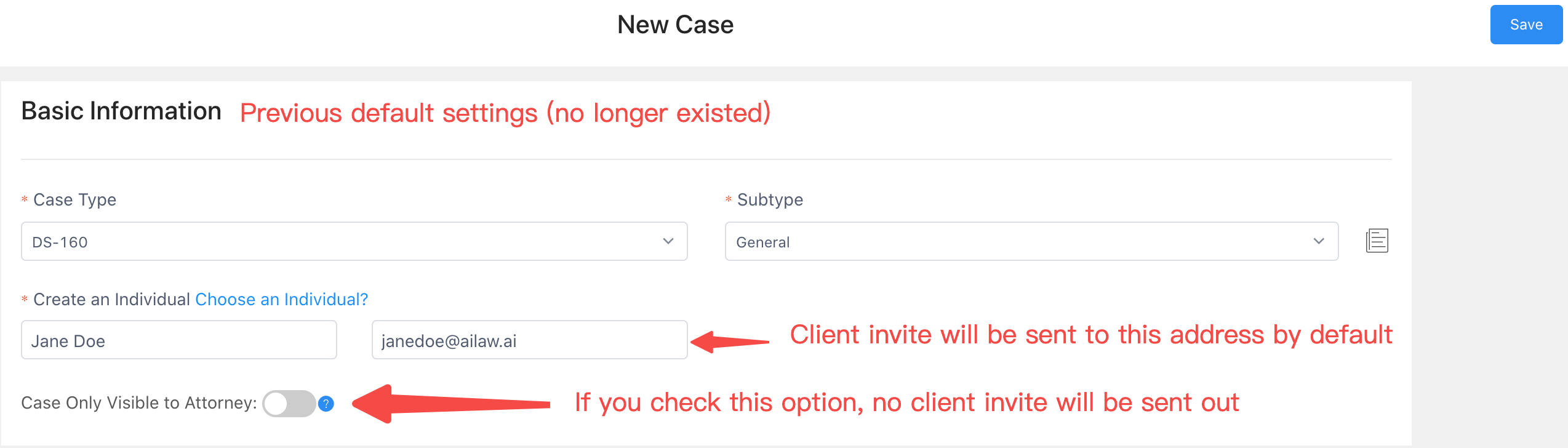Enable the Case Only Visible to Attorney toggle
This screenshot has width=1568, height=448.
click(289, 404)
